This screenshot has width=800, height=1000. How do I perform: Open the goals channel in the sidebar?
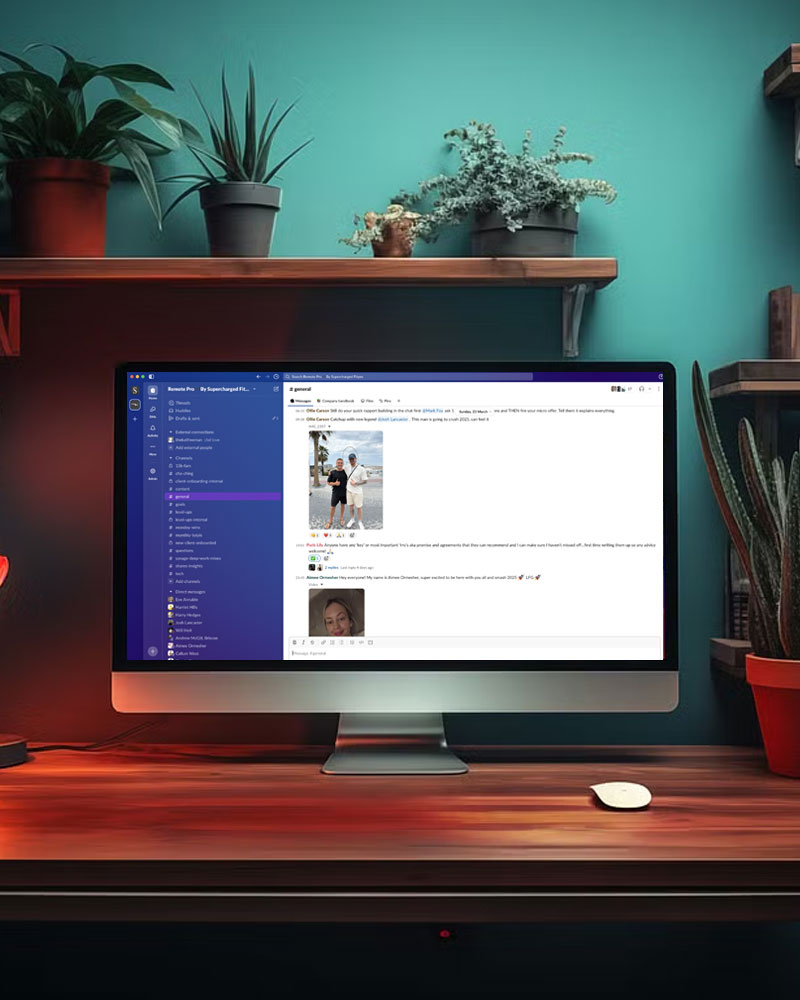point(181,504)
